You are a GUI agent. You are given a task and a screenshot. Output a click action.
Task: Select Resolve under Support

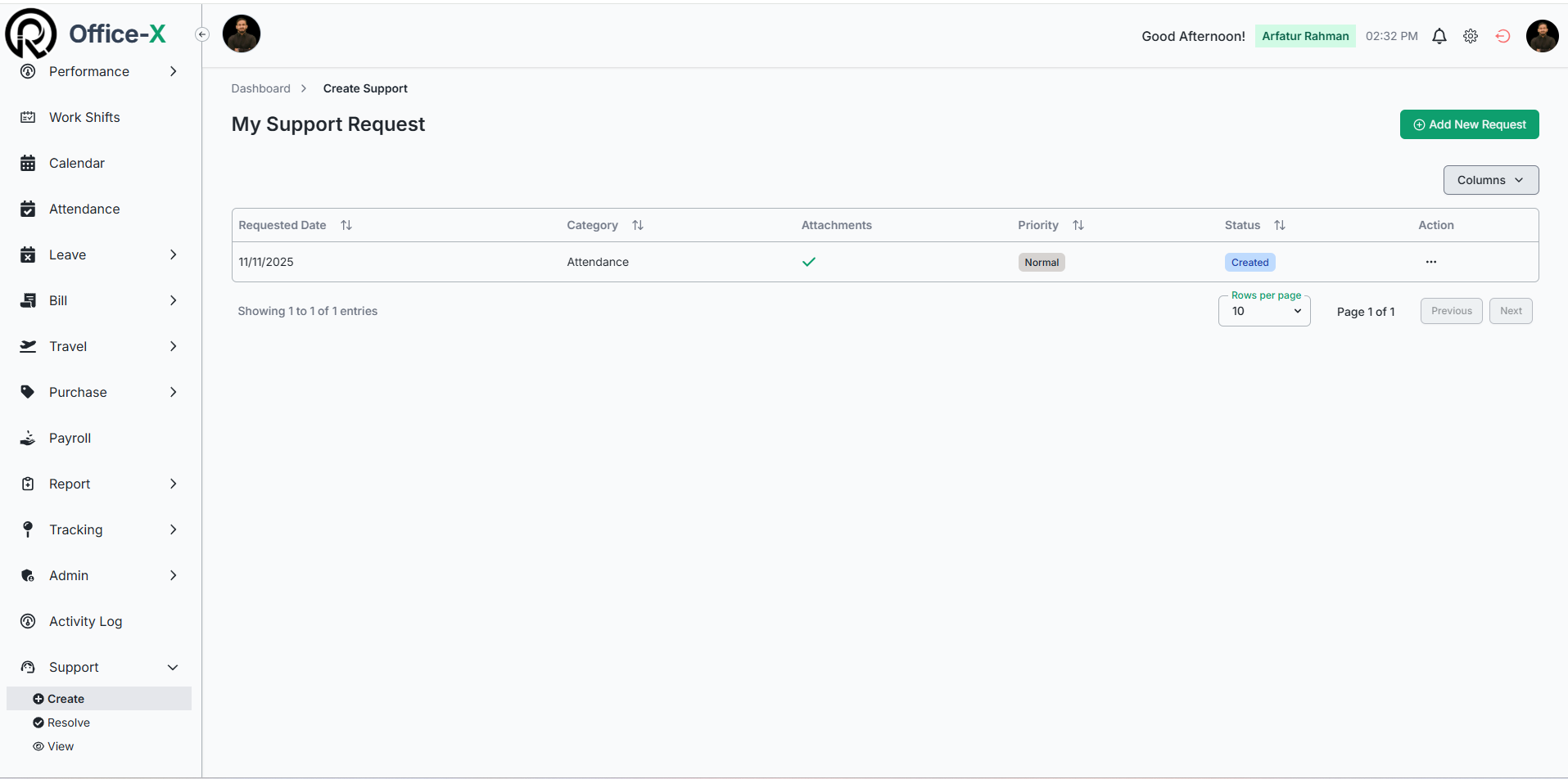69,723
